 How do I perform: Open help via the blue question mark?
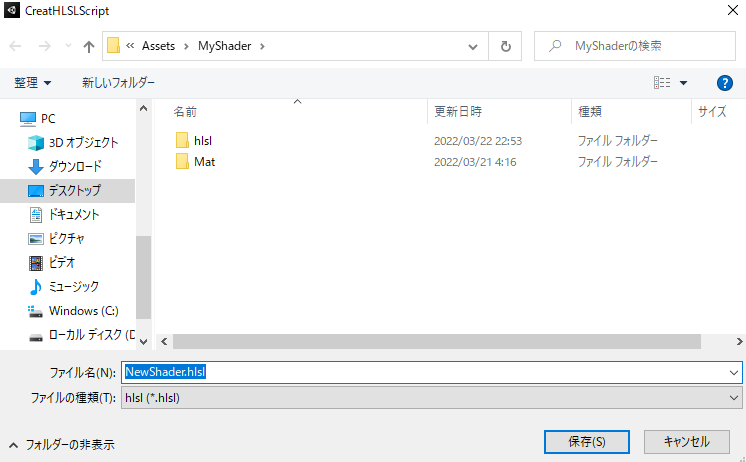(724, 83)
